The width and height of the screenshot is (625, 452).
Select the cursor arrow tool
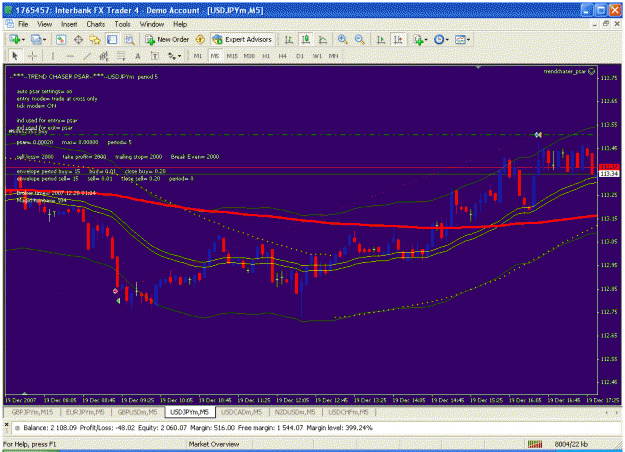(x=15, y=56)
